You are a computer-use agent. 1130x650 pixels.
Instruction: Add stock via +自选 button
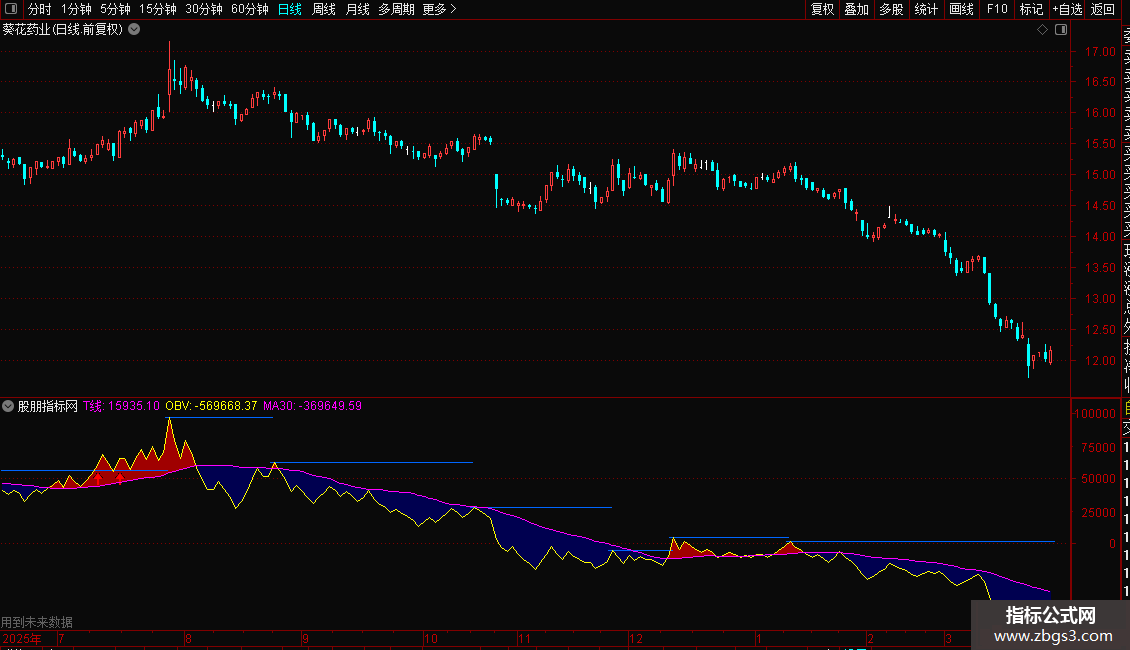point(1066,9)
